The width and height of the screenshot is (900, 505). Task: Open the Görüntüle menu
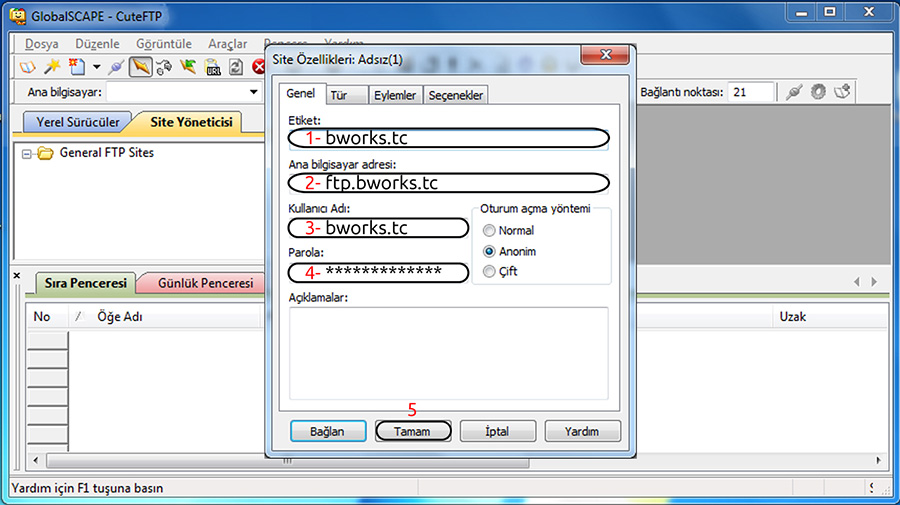coord(164,44)
